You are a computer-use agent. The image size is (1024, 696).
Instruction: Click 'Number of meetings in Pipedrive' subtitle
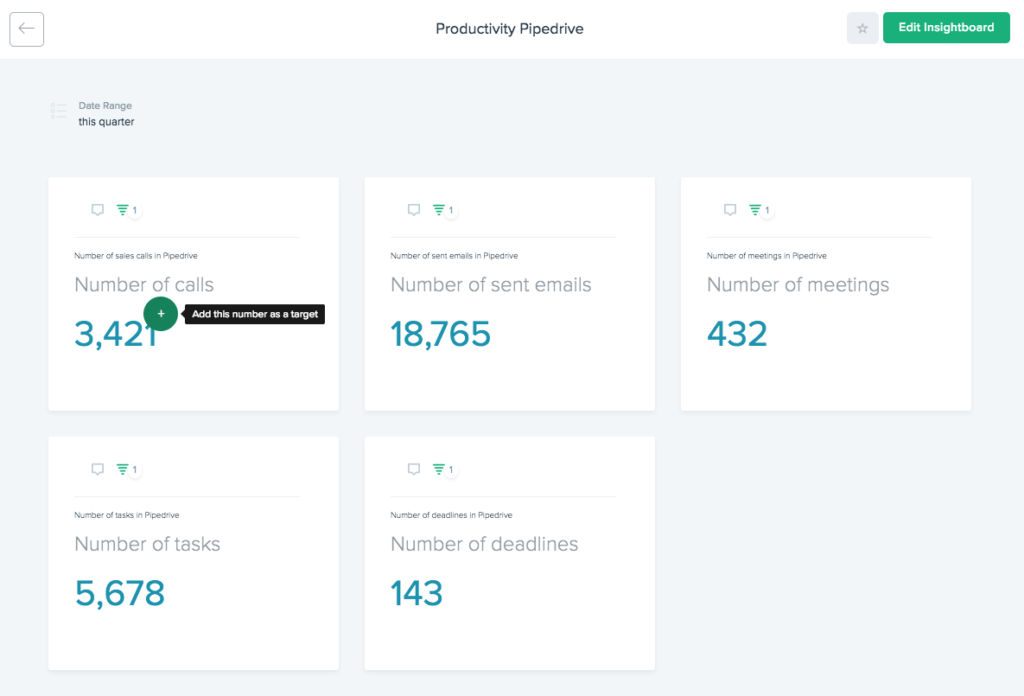pos(767,256)
